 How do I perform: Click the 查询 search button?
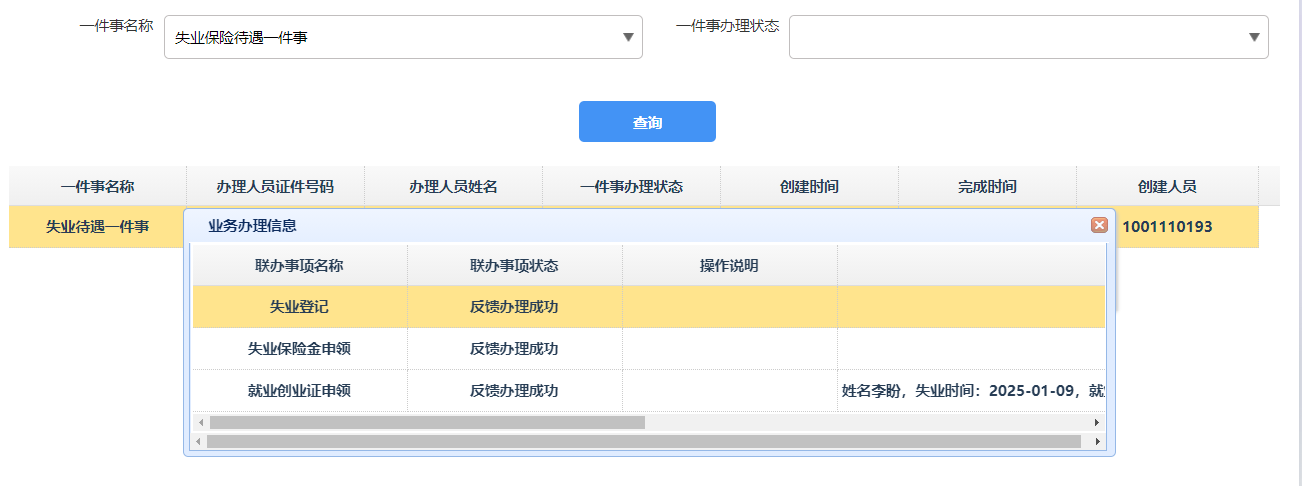[647, 122]
